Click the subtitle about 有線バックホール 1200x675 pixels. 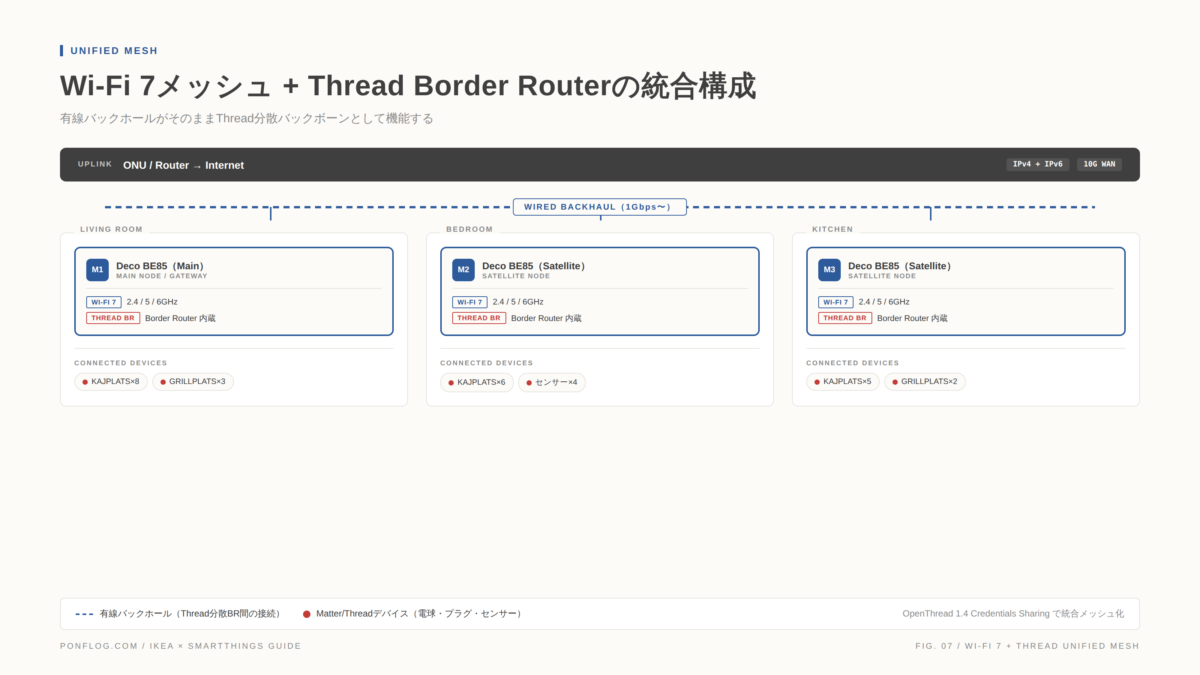coord(247,118)
